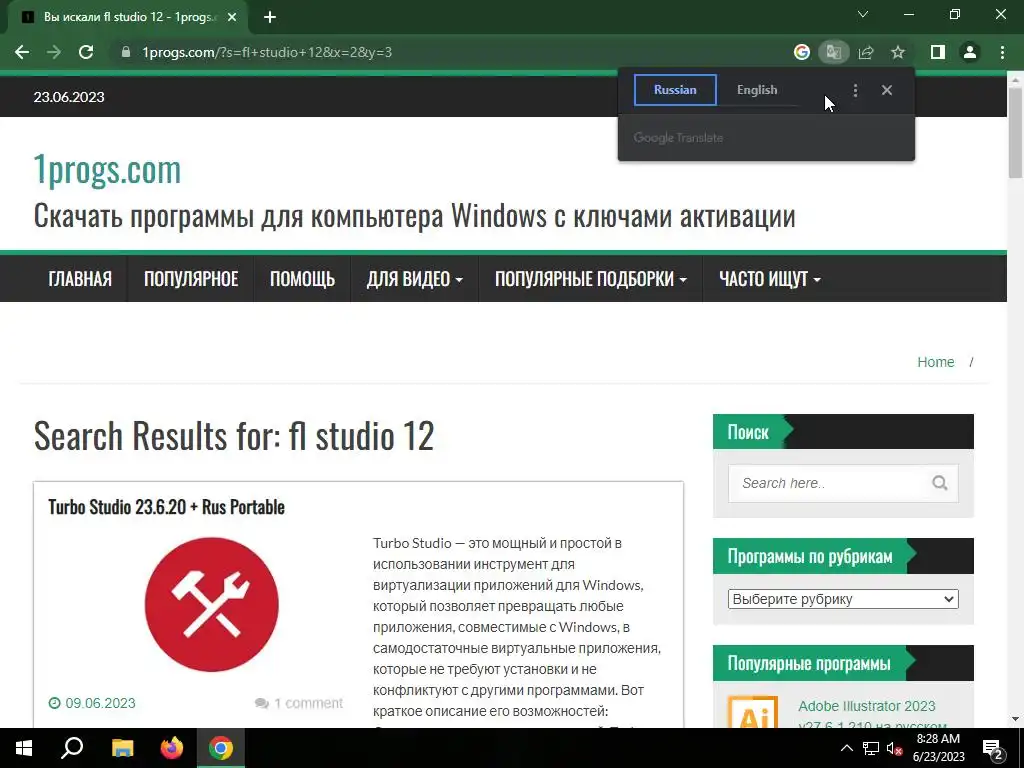Image resolution: width=1024 pixels, height=768 pixels.
Task: Expand ПОПУЛЯРНЫЕ ПОДБОРКИ dropdown menu
Action: coord(590,279)
